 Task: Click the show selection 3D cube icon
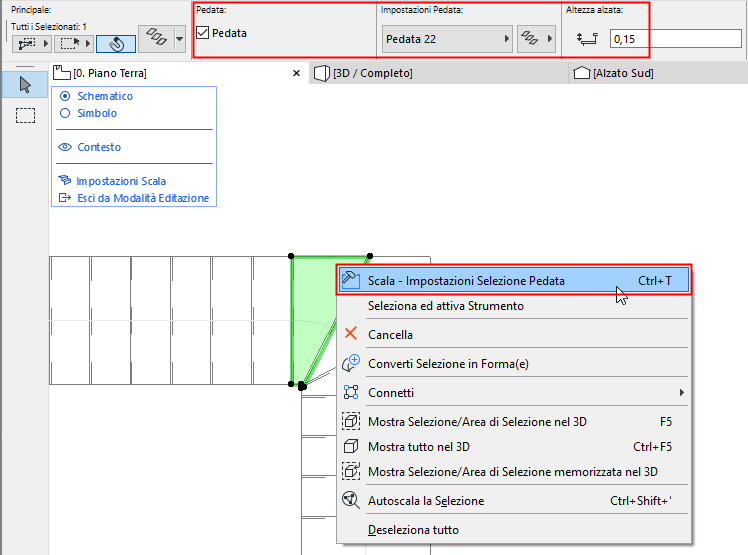pyautogui.click(x=351, y=421)
